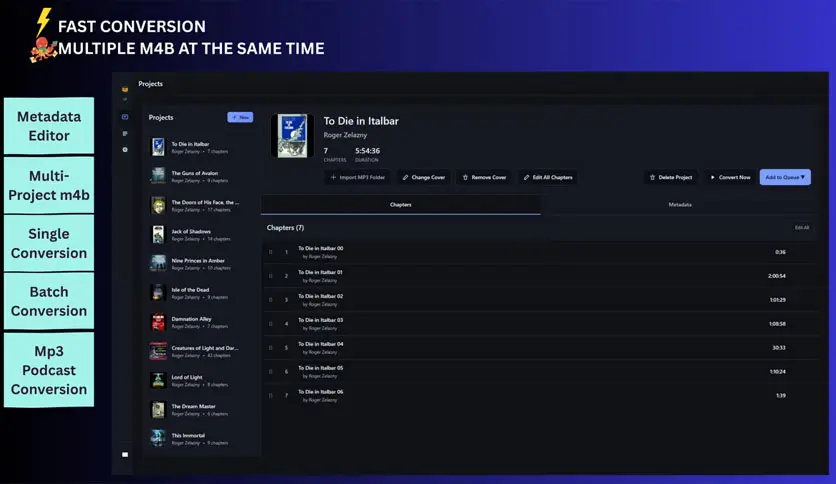Open the settings gear icon in the sidebar
Viewport: 836px width, 484px height.
125,150
